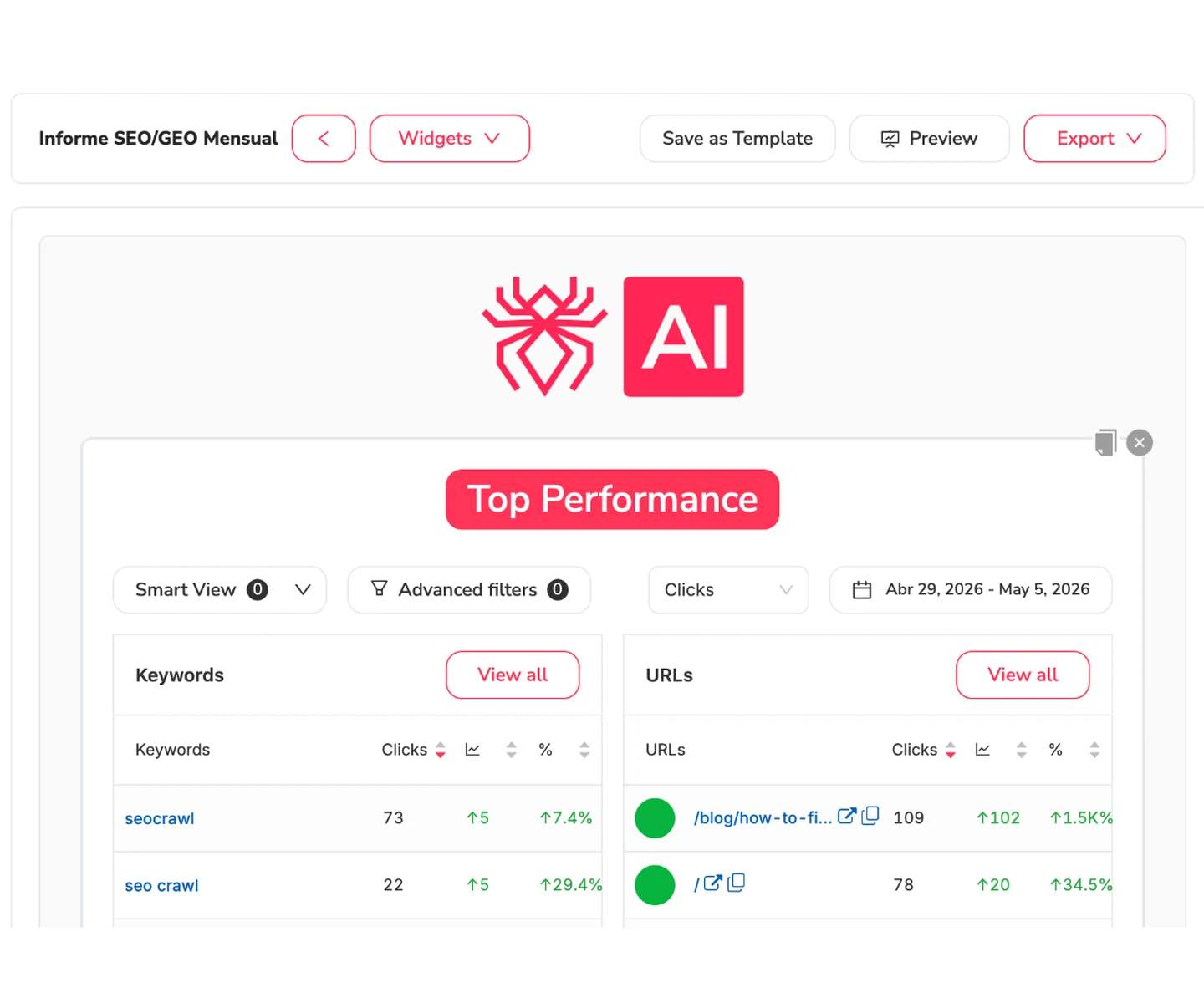Sort Keywords table by trend chart column

[x=511, y=750]
